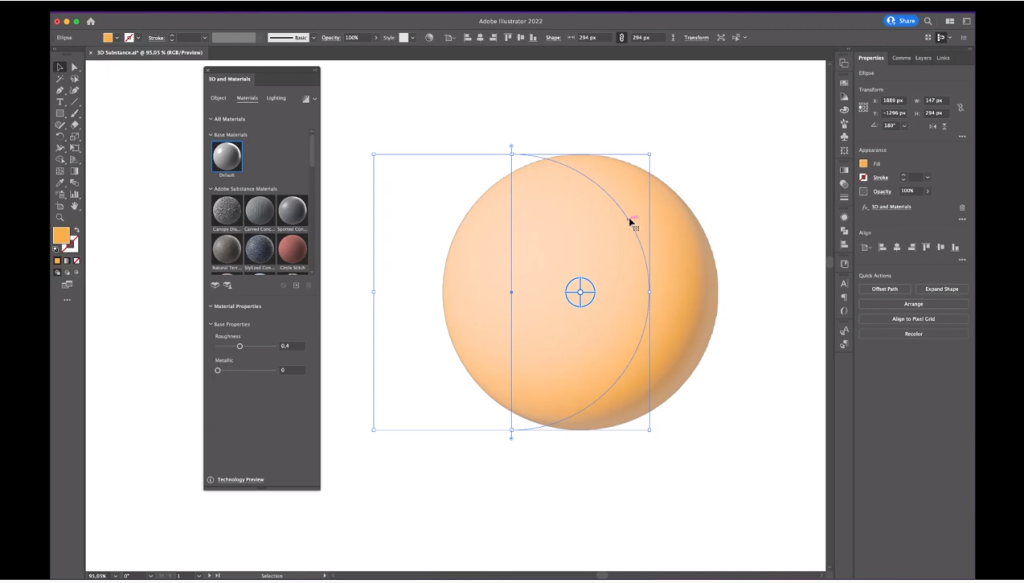Click the Expand Shape button
The image size is (1024, 583).
(x=941, y=289)
